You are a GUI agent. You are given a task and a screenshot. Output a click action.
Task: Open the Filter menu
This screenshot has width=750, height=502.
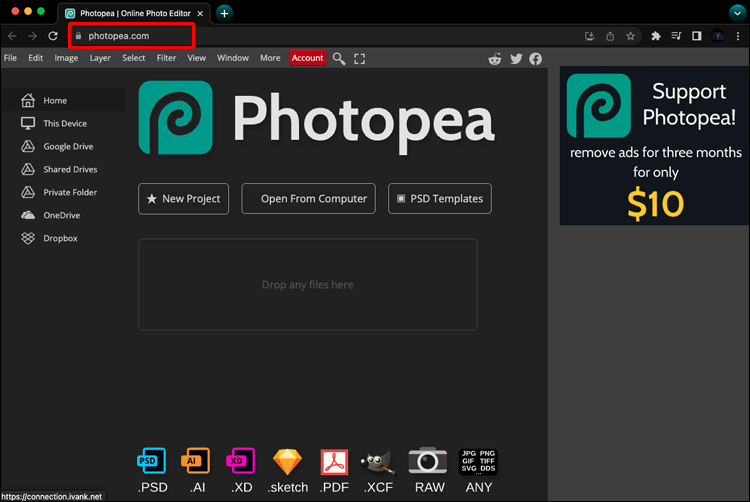click(x=166, y=58)
